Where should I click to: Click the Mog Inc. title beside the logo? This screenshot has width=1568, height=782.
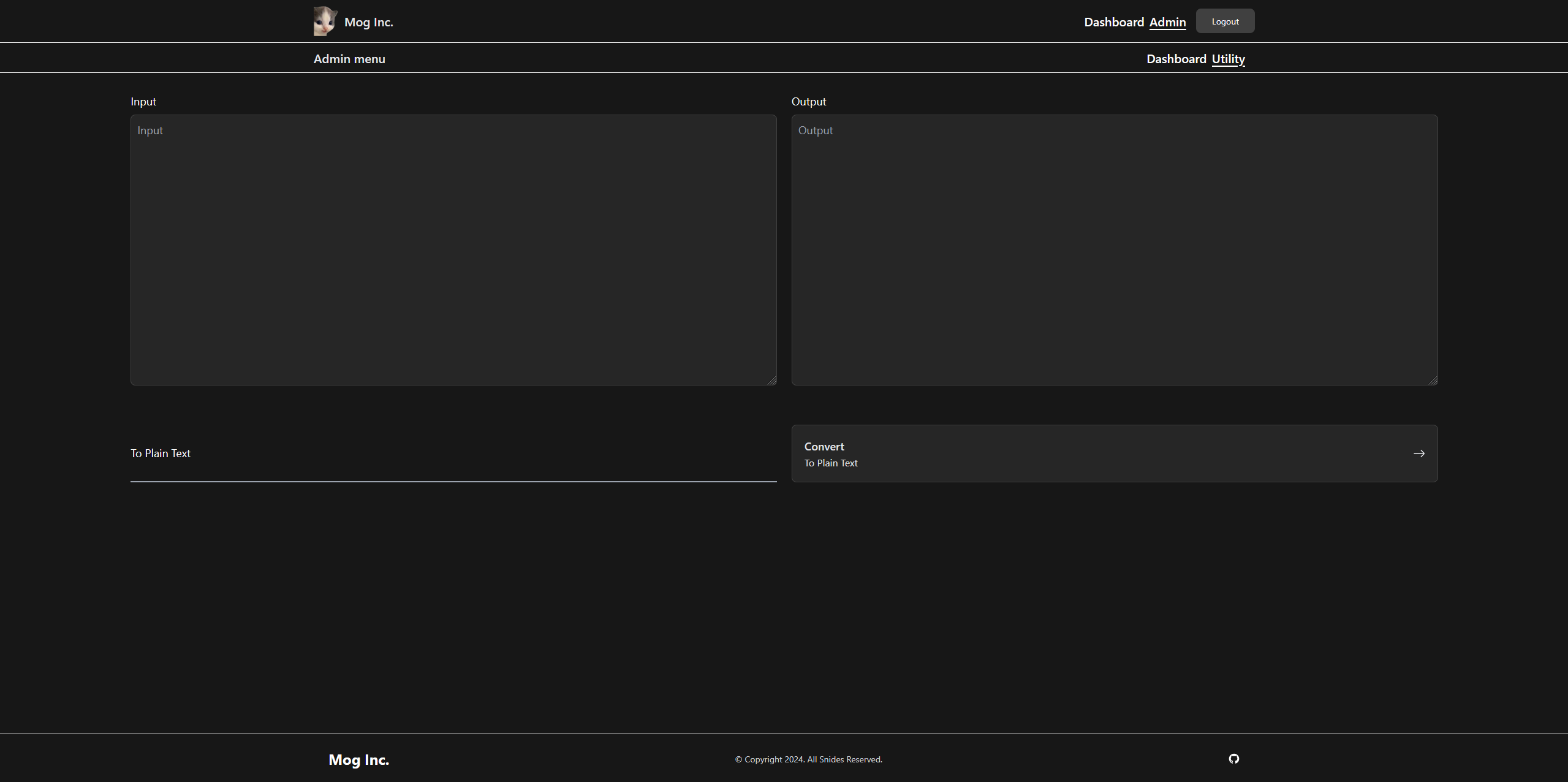[368, 21]
